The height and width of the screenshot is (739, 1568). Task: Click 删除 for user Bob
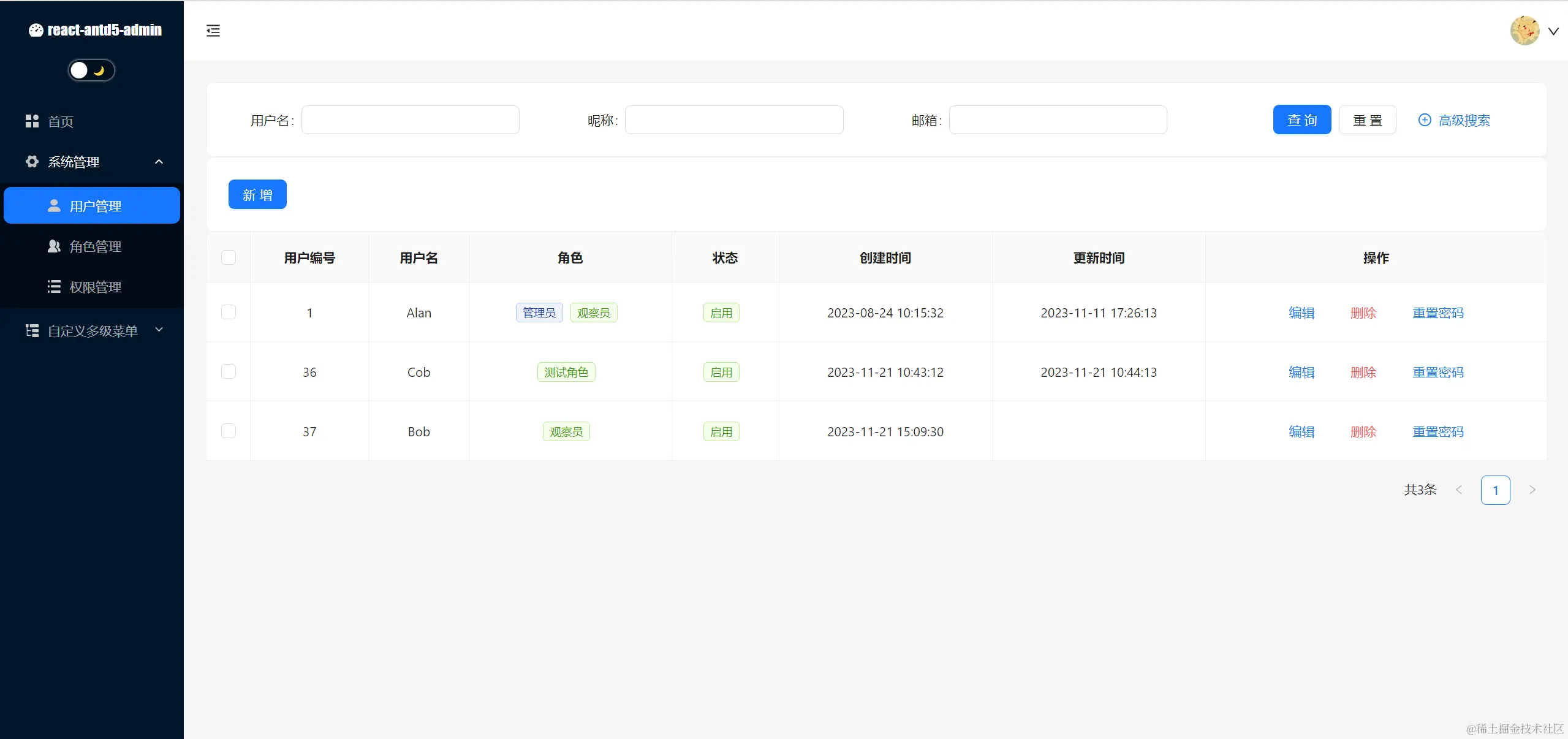pyautogui.click(x=1363, y=431)
